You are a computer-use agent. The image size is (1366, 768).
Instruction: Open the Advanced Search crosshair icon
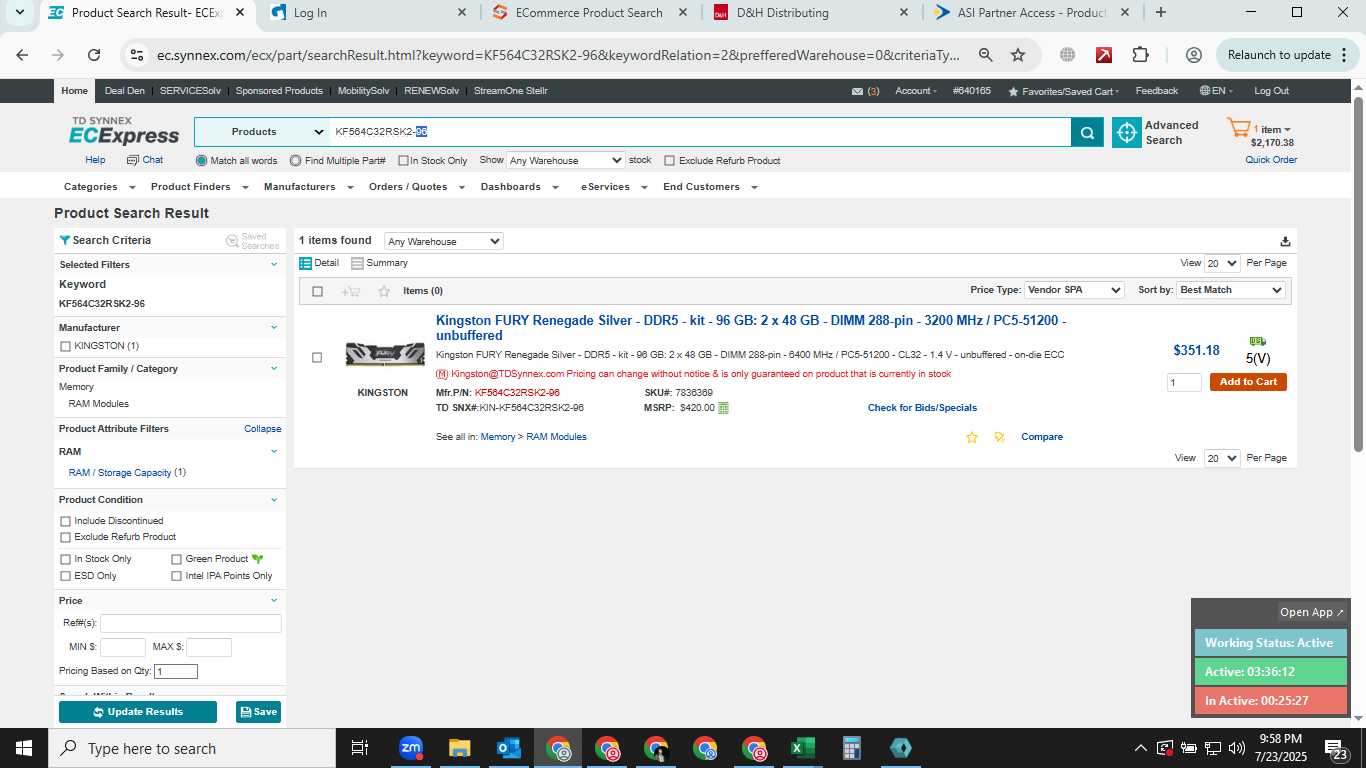[1127, 132]
